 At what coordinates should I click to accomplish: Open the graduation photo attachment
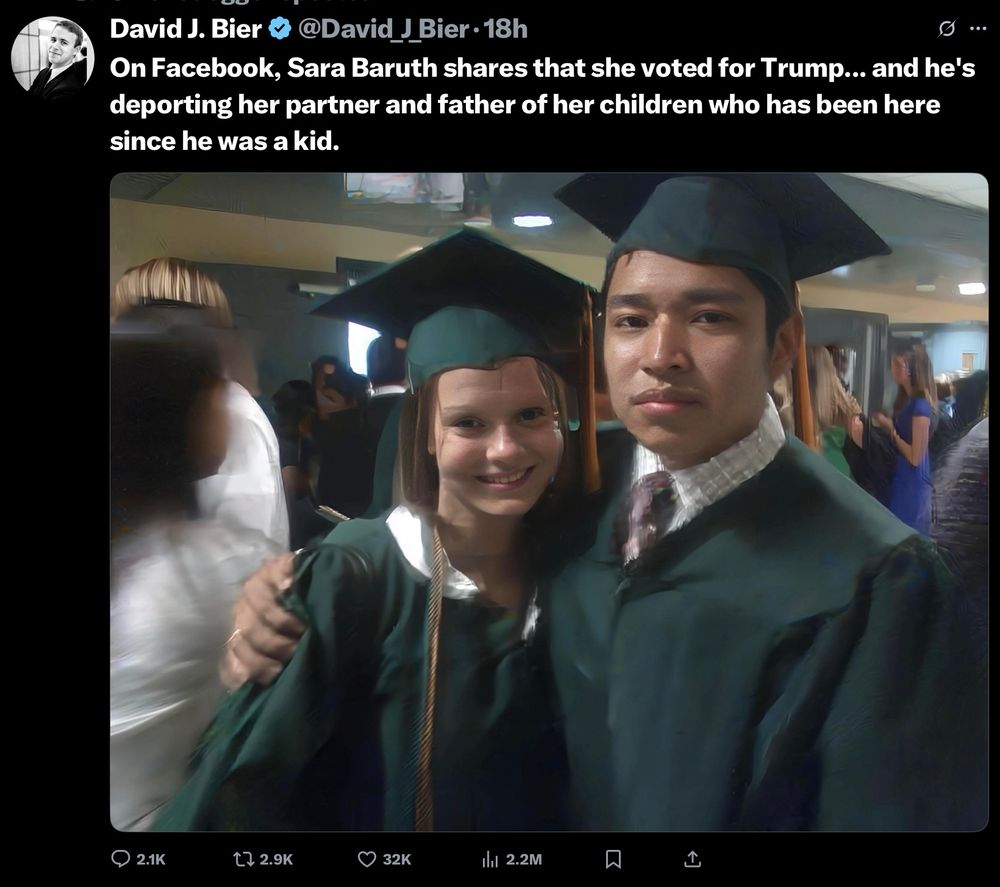point(549,502)
